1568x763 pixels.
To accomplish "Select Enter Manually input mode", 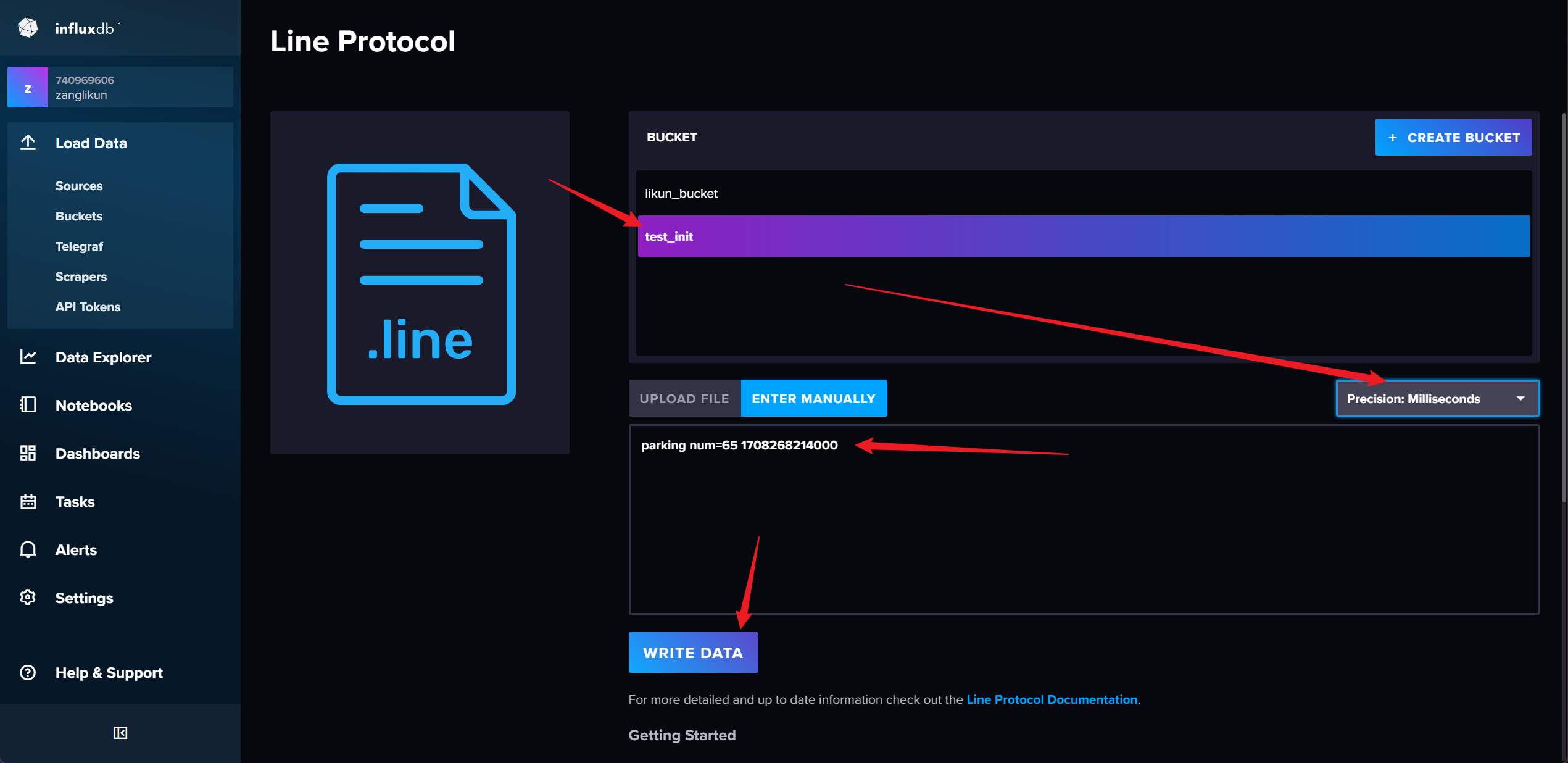I will 813,399.
